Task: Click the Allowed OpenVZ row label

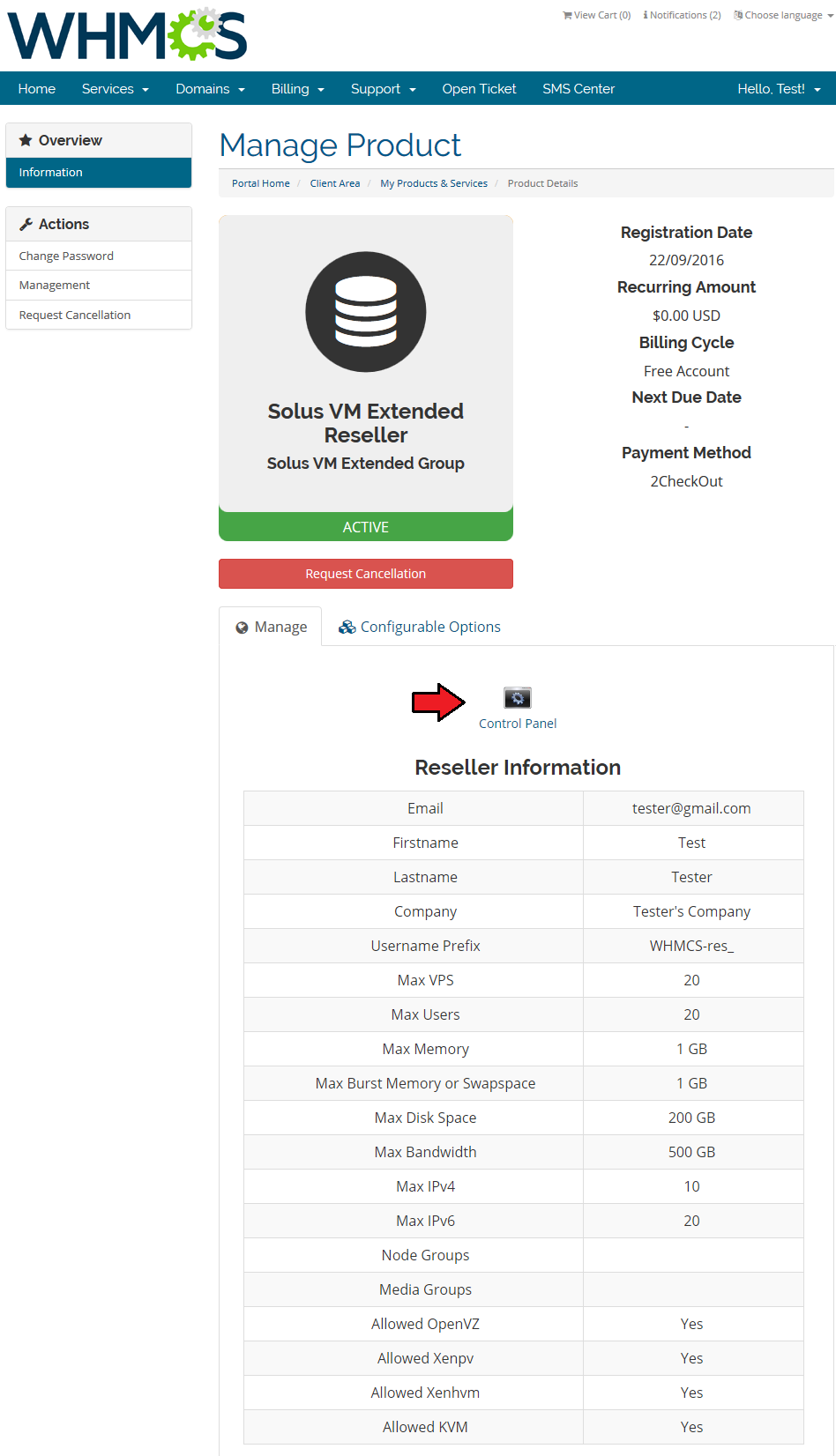Action: 426,1324
